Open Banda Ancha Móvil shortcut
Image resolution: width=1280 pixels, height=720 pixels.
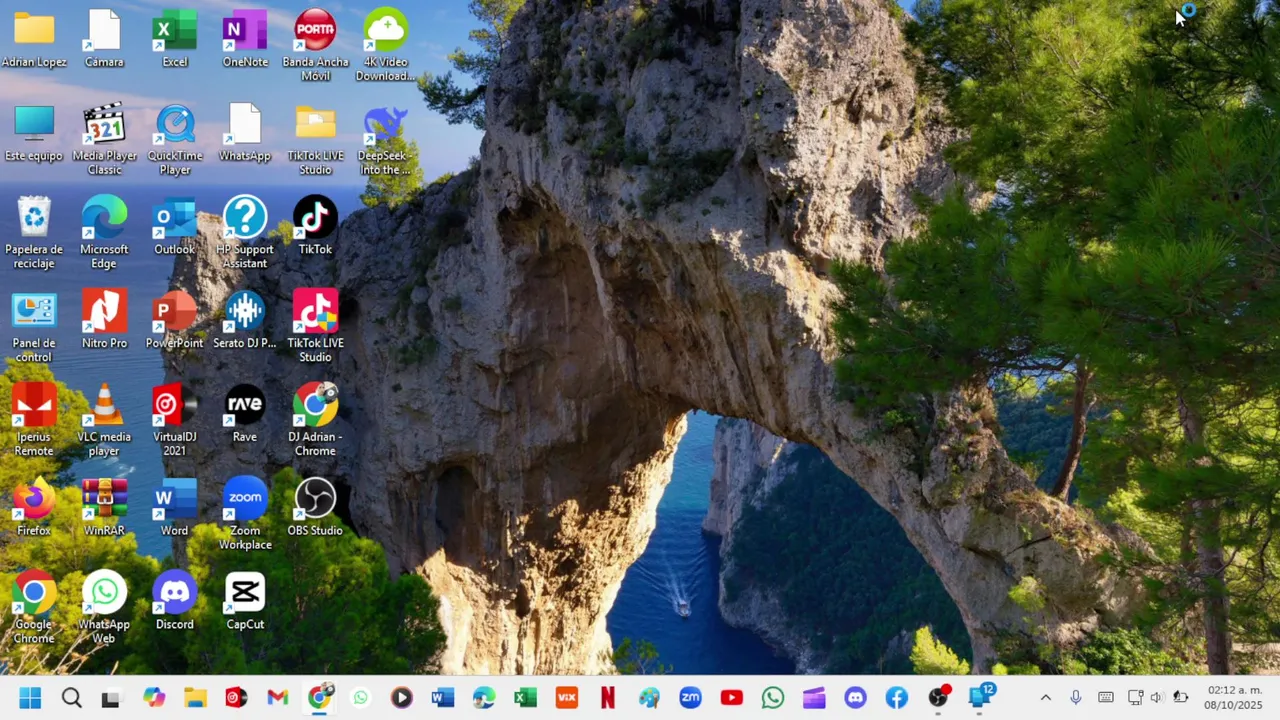[x=315, y=44]
